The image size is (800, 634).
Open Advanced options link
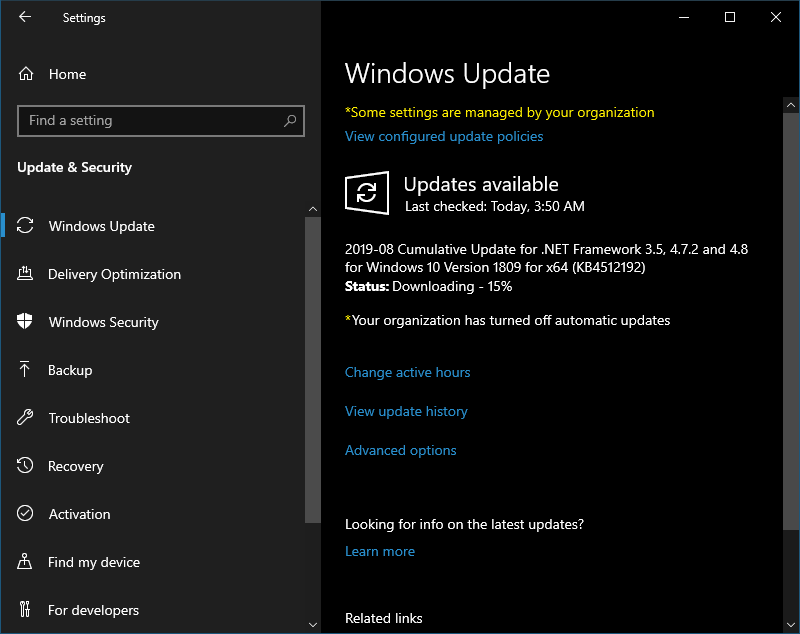click(401, 450)
